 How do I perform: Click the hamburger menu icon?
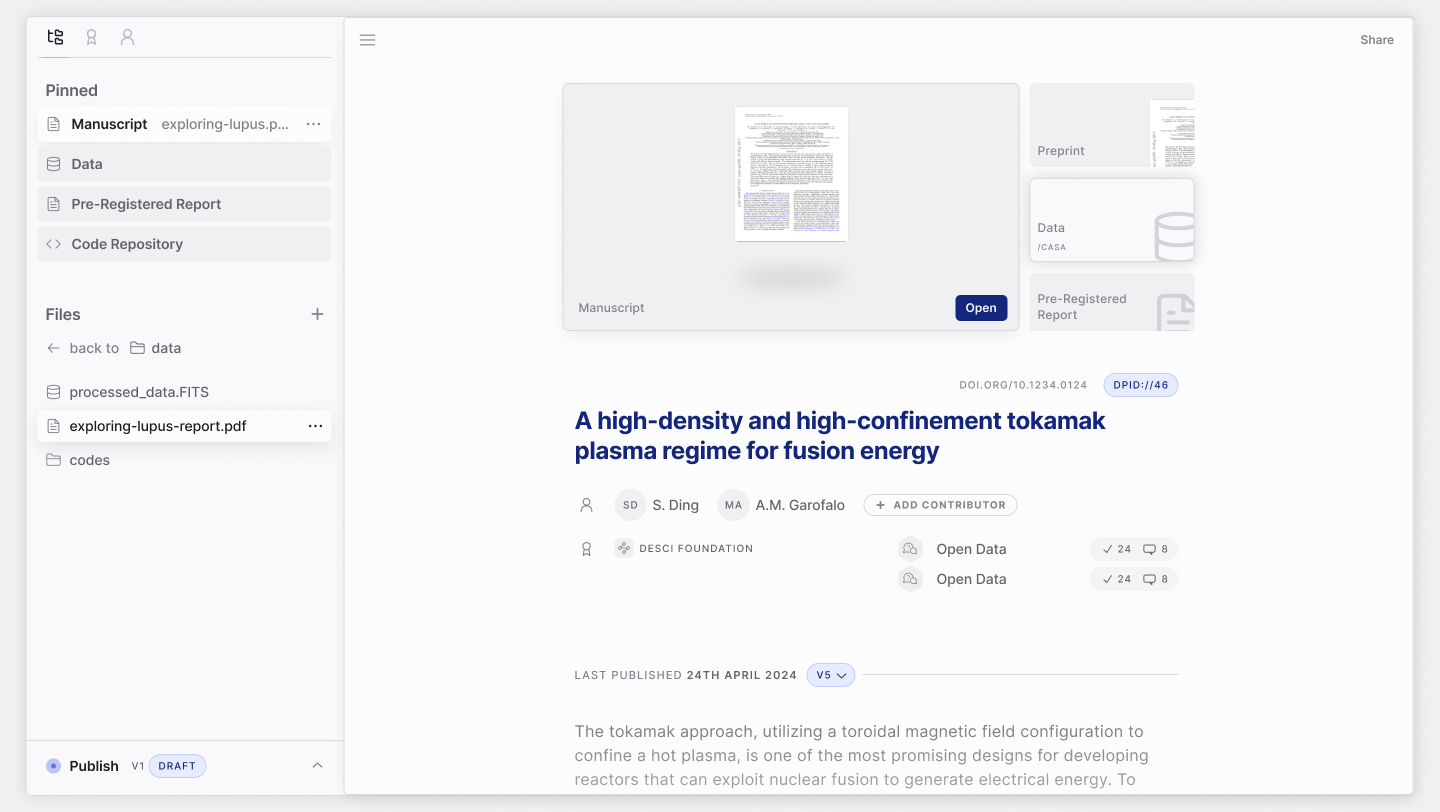[x=367, y=40]
